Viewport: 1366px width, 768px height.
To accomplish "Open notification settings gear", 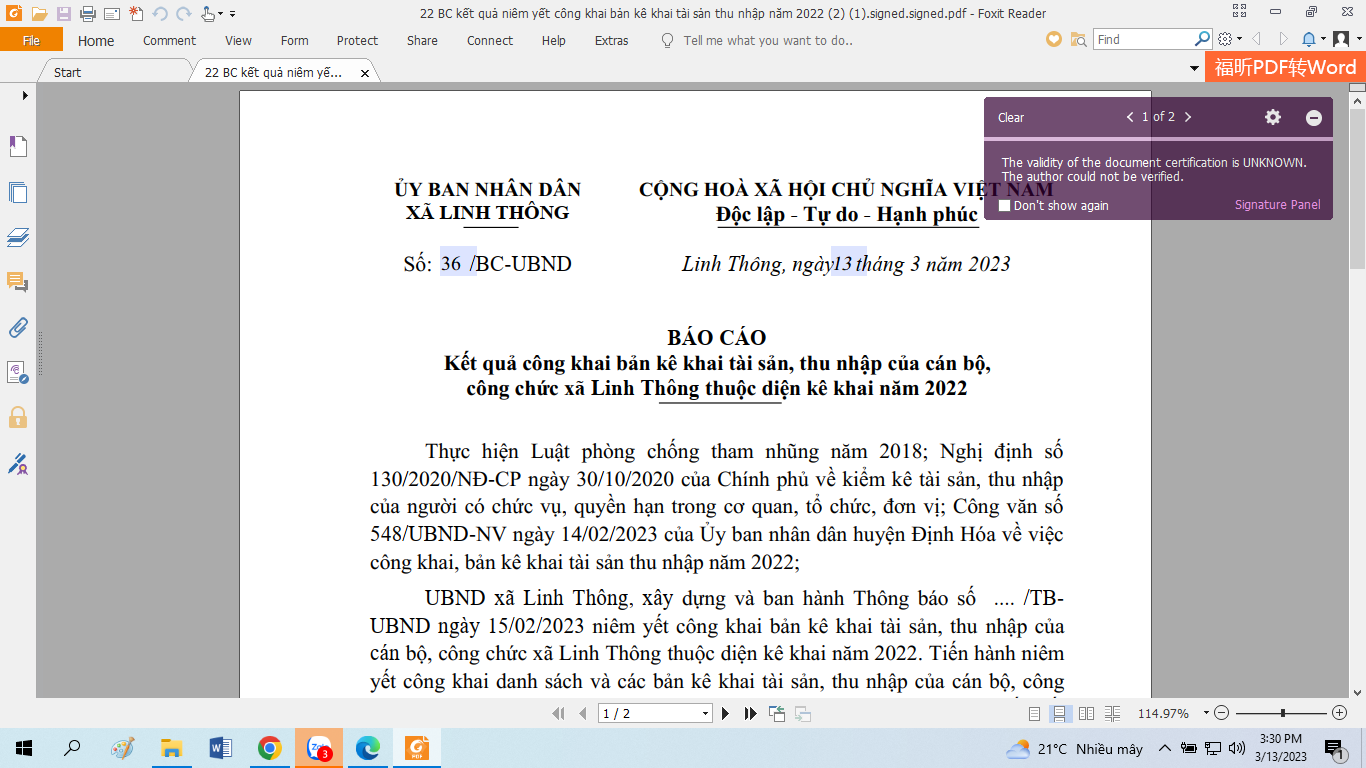I will (x=1272, y=117).
